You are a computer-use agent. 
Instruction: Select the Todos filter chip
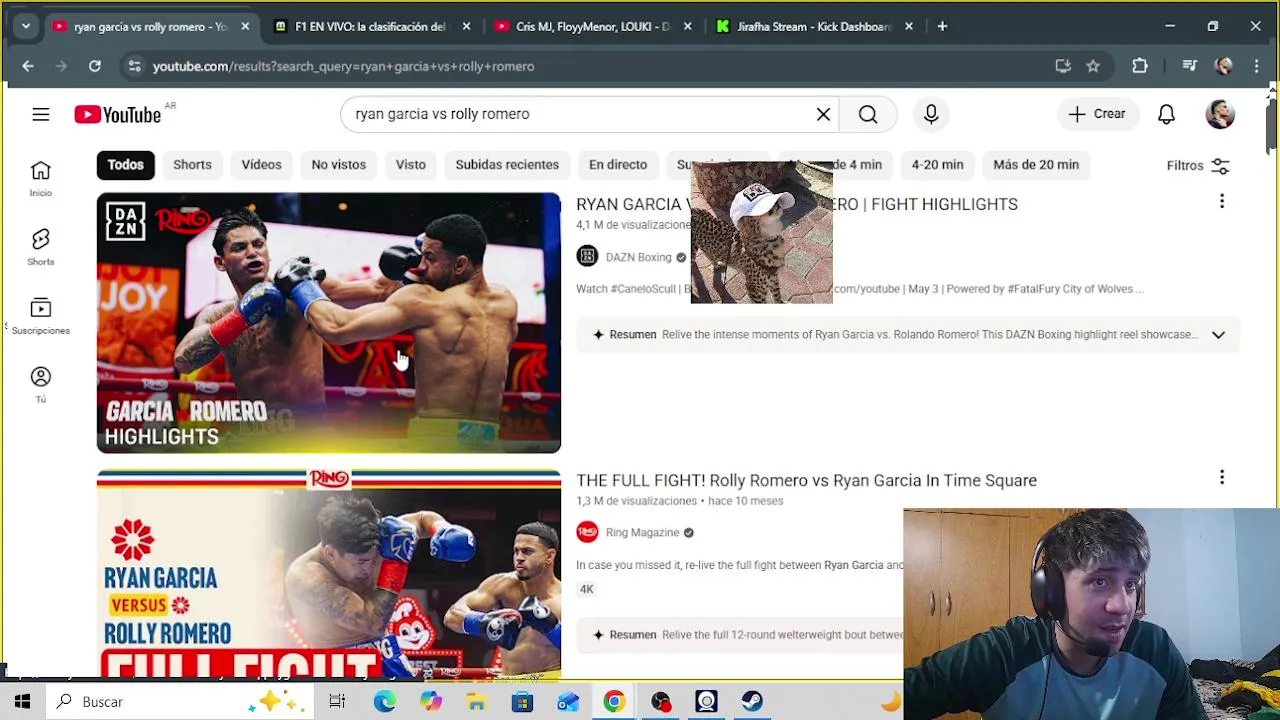[126, 164]
